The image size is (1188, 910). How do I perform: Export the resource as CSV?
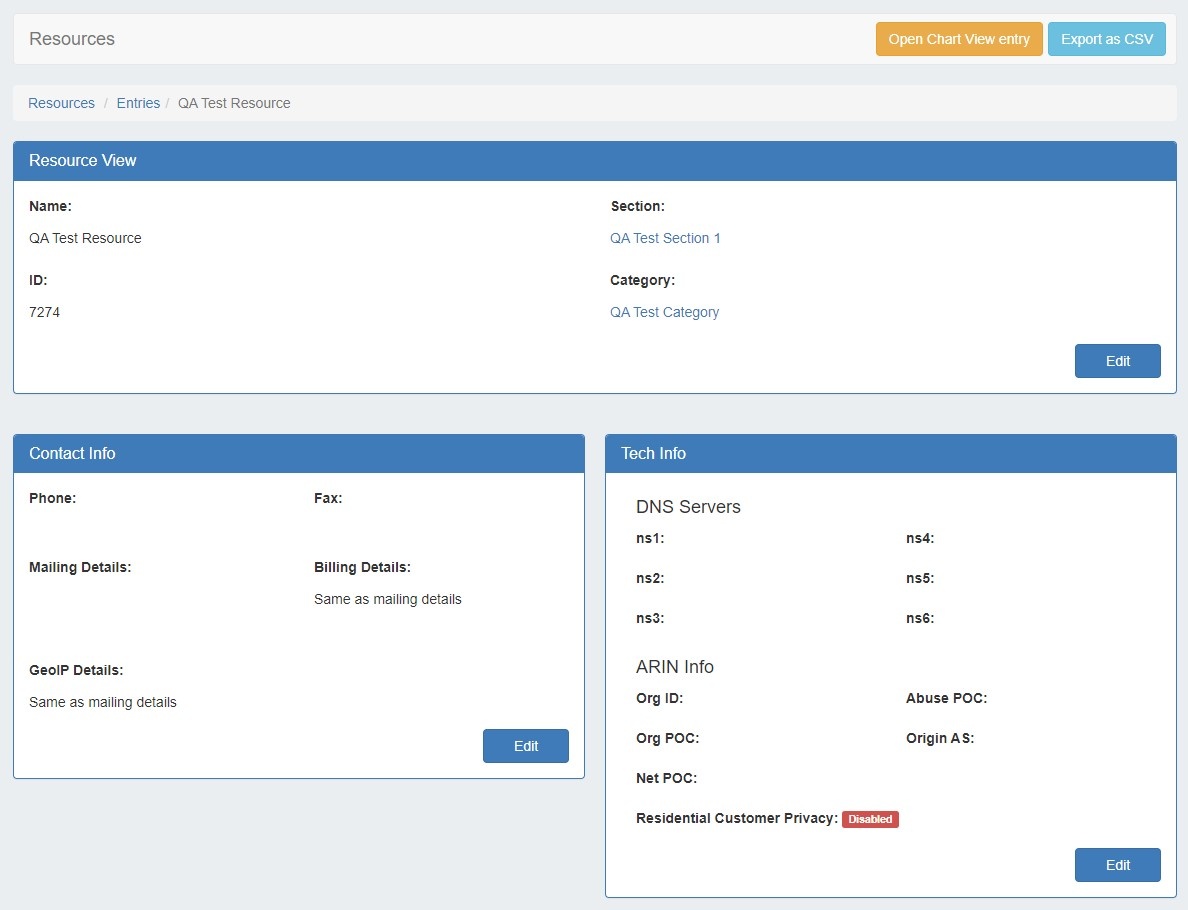[x=1106, y=39]
